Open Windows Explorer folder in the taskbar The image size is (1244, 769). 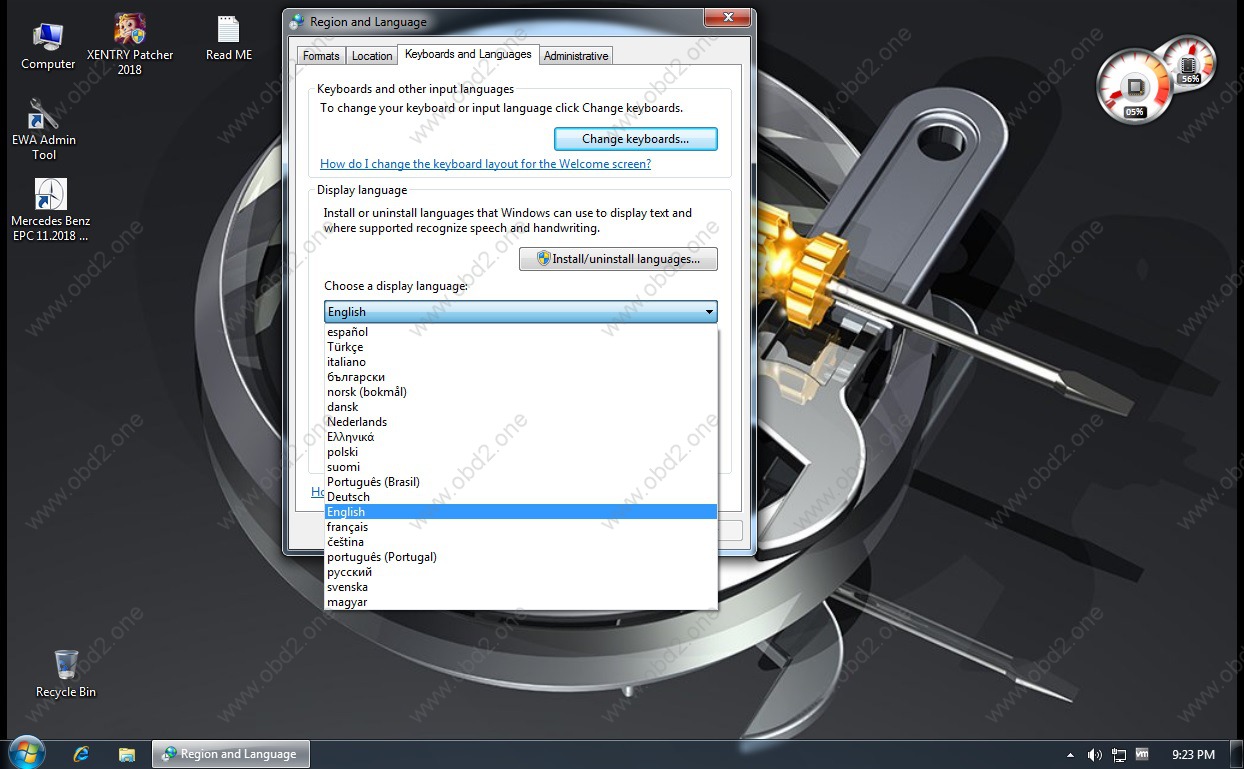click(x=126, y=754)
